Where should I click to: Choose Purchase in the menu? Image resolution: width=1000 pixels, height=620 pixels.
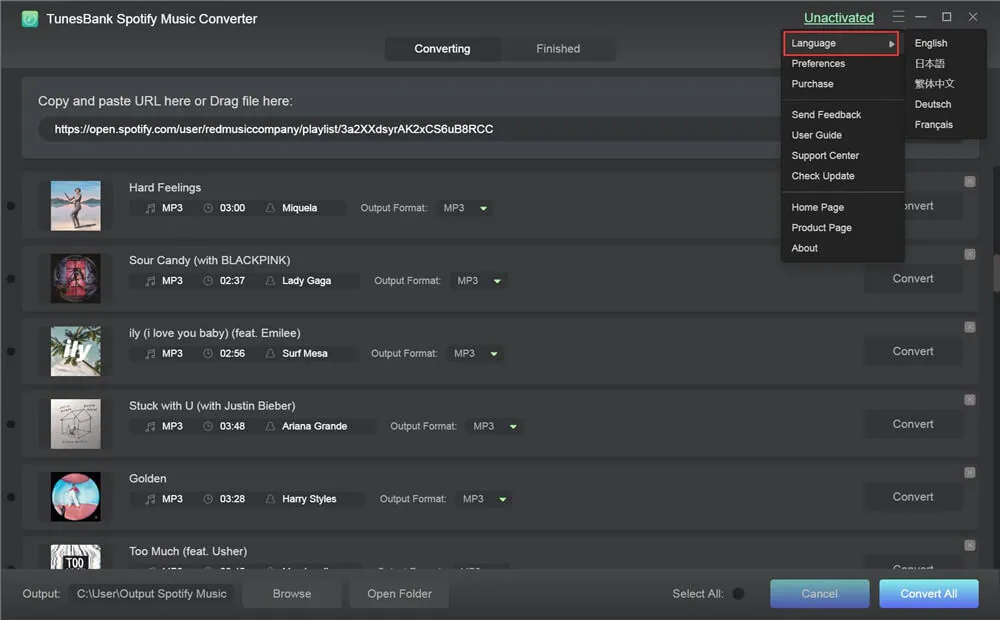[x=812, y=84]
